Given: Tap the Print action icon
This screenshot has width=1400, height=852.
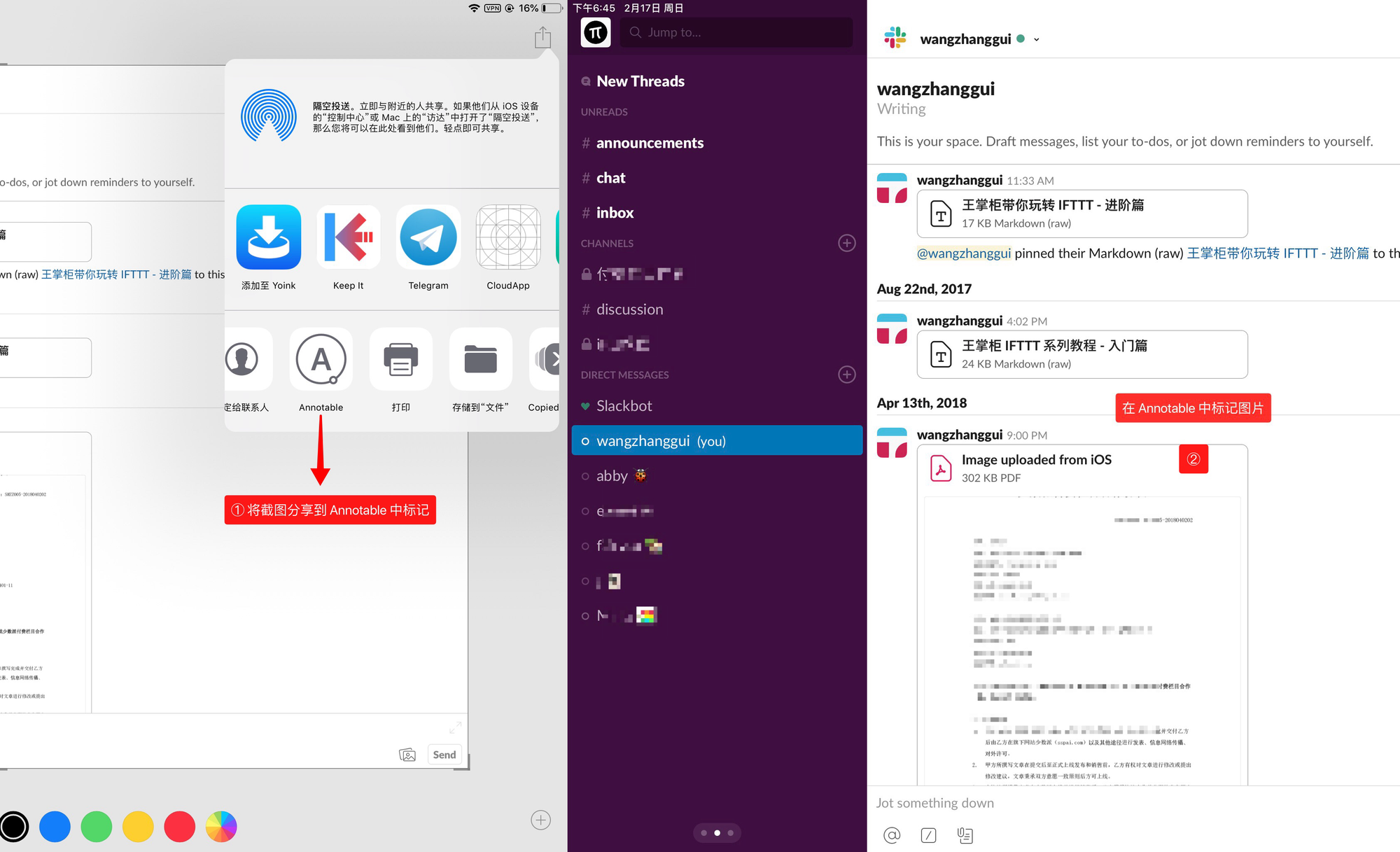Looking at the screenshot, I should pos(401,359).
